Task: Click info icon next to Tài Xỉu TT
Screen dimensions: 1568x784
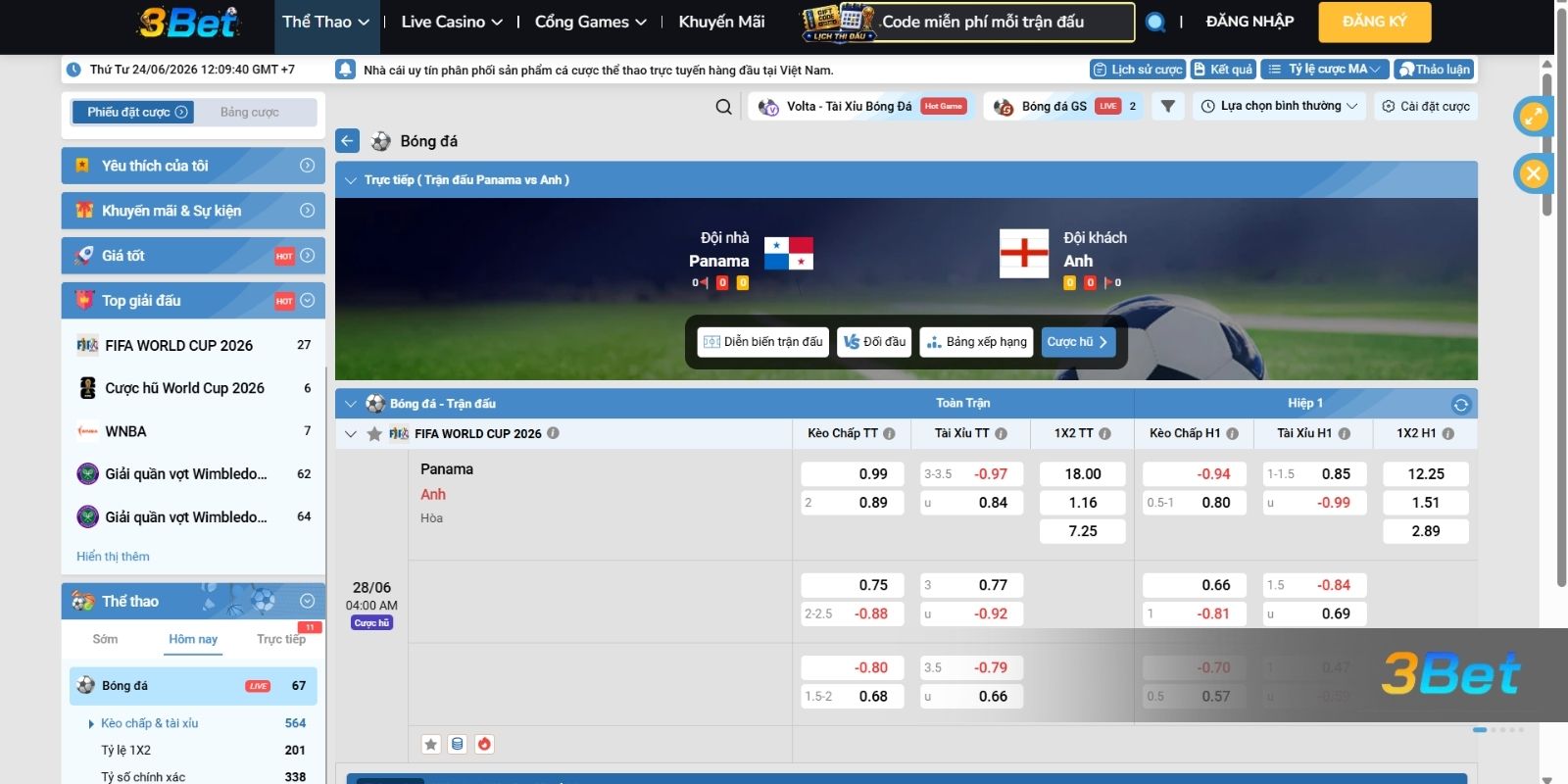Action: click(1001, 433)
